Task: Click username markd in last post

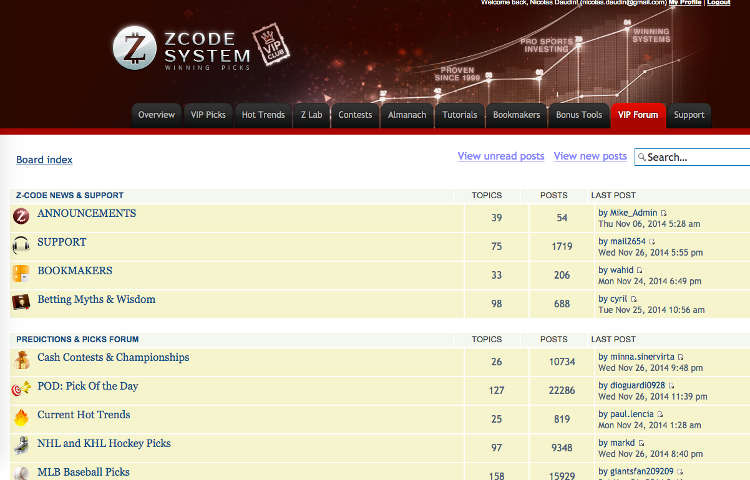Action: (x=622, y=443)
